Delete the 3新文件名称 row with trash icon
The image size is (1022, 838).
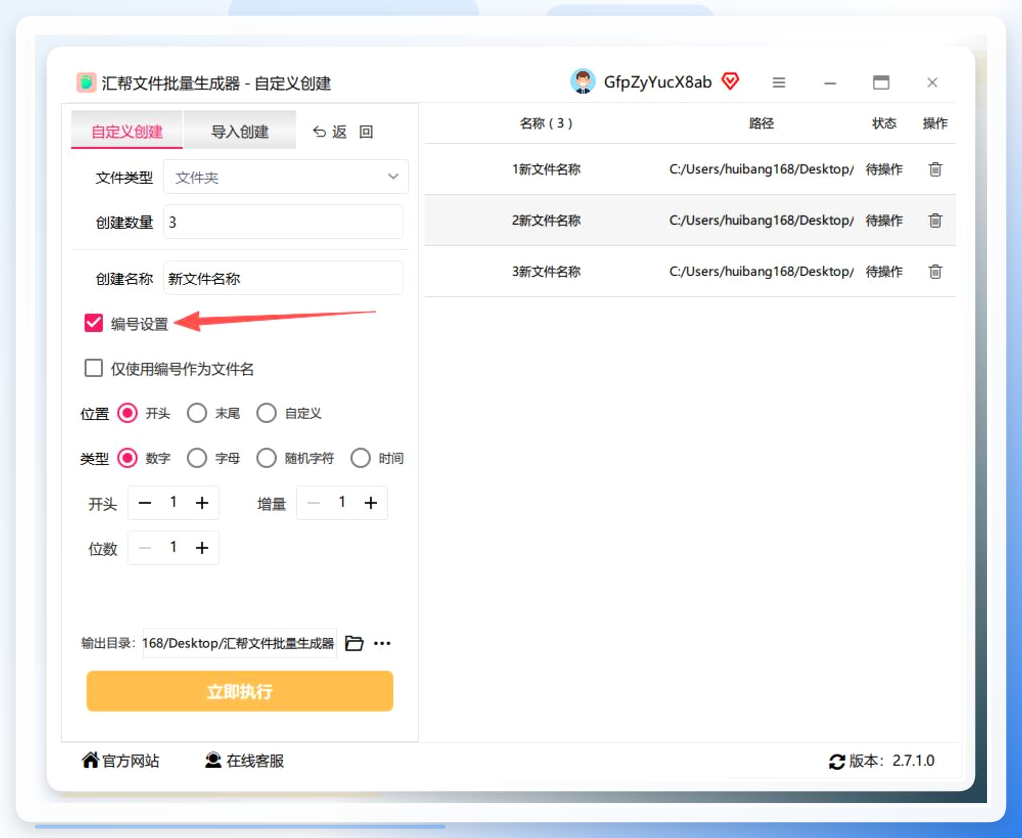click(935, 271)
